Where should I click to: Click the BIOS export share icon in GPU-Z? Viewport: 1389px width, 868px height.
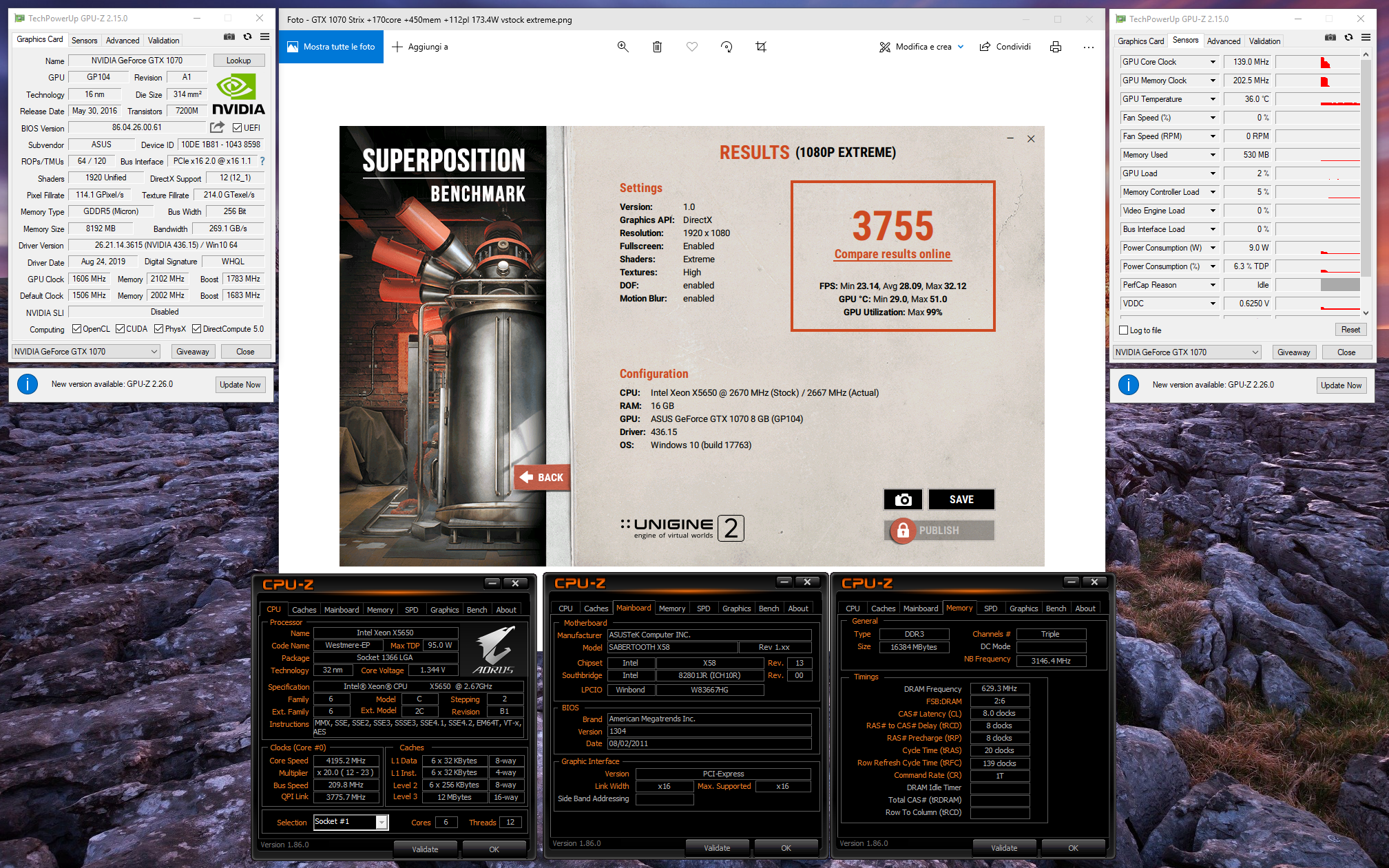[218, 127]
